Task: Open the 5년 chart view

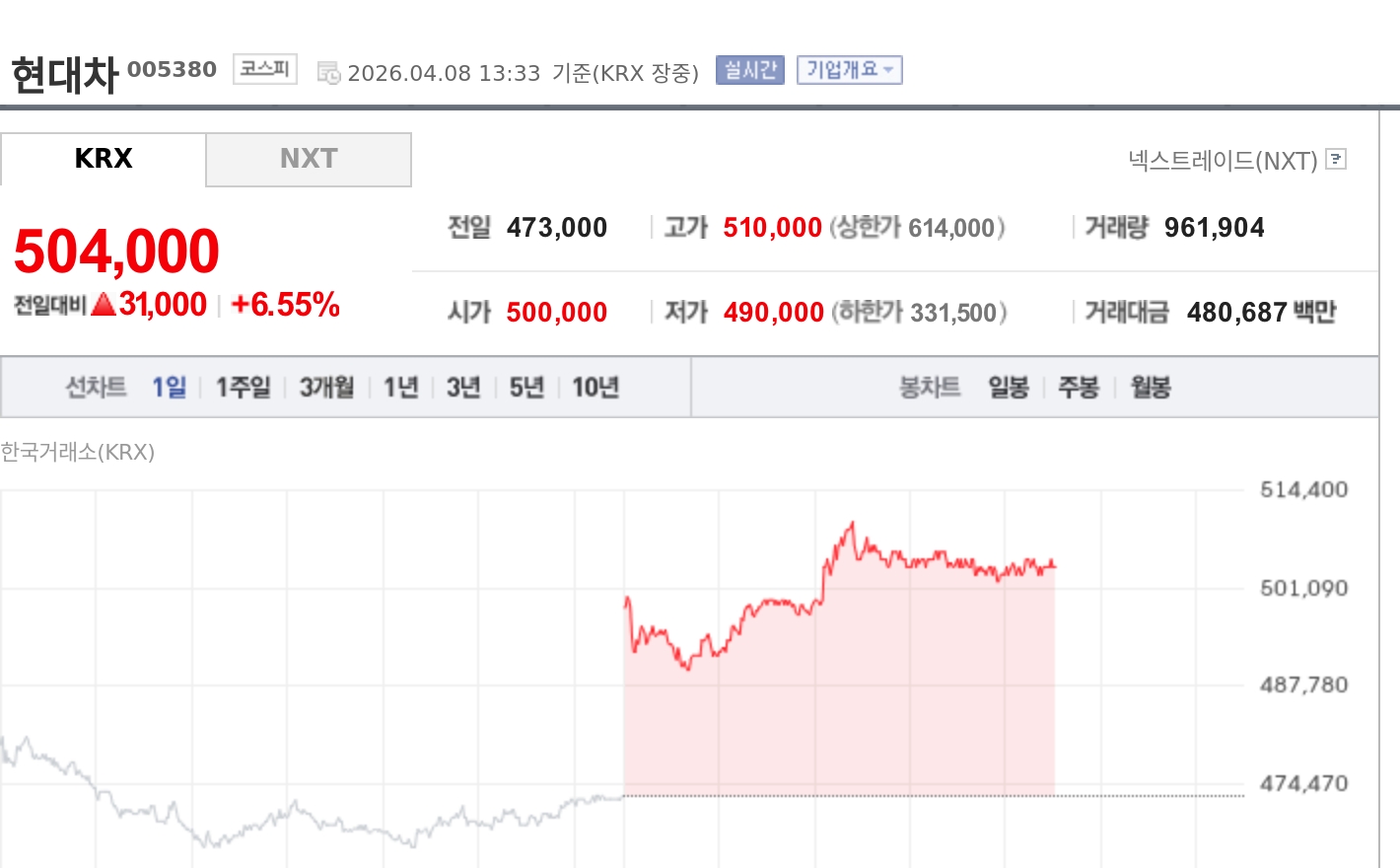Action: tap(525, 387)
